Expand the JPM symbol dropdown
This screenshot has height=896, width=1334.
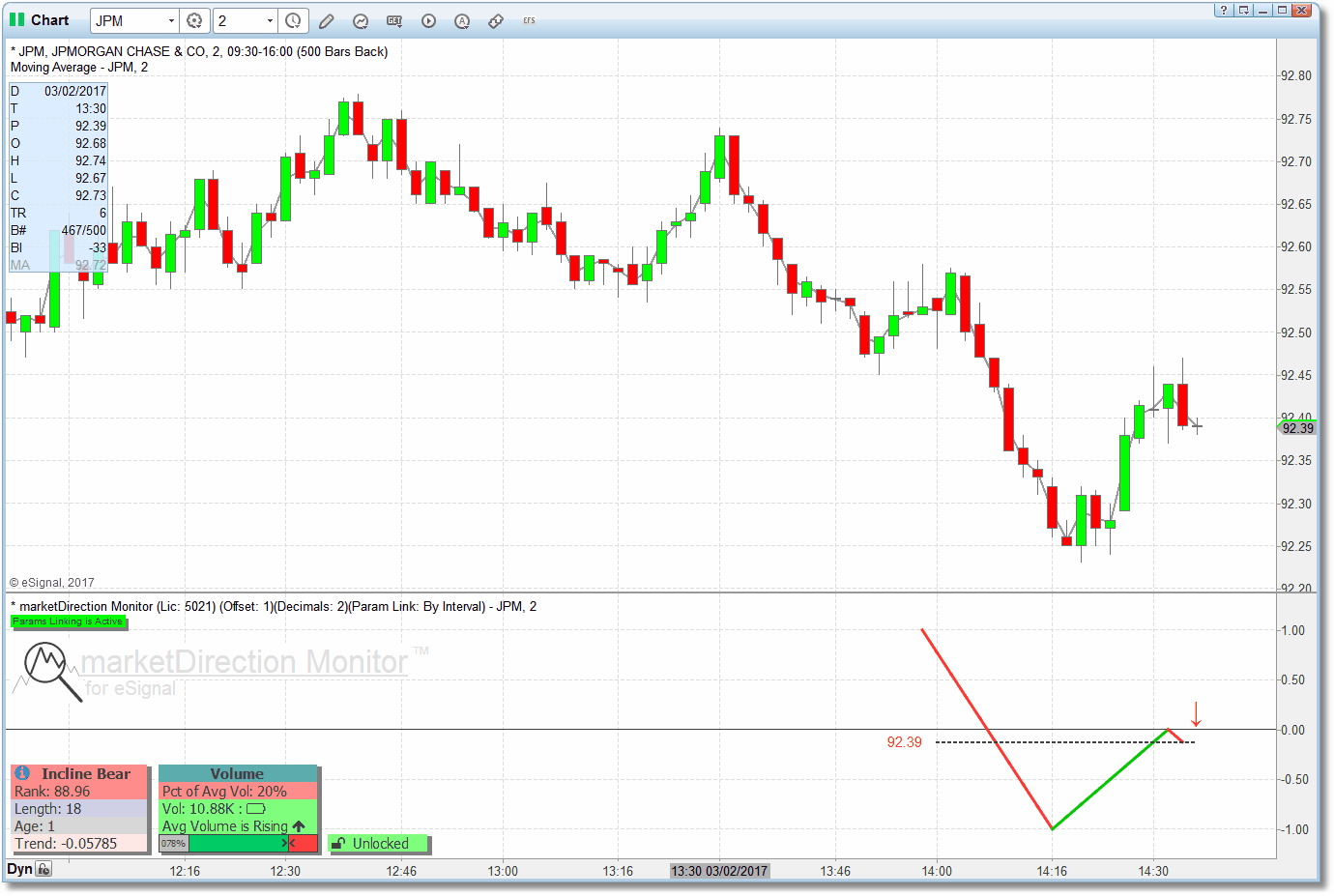pyautogui.click(x=171, y=20)
